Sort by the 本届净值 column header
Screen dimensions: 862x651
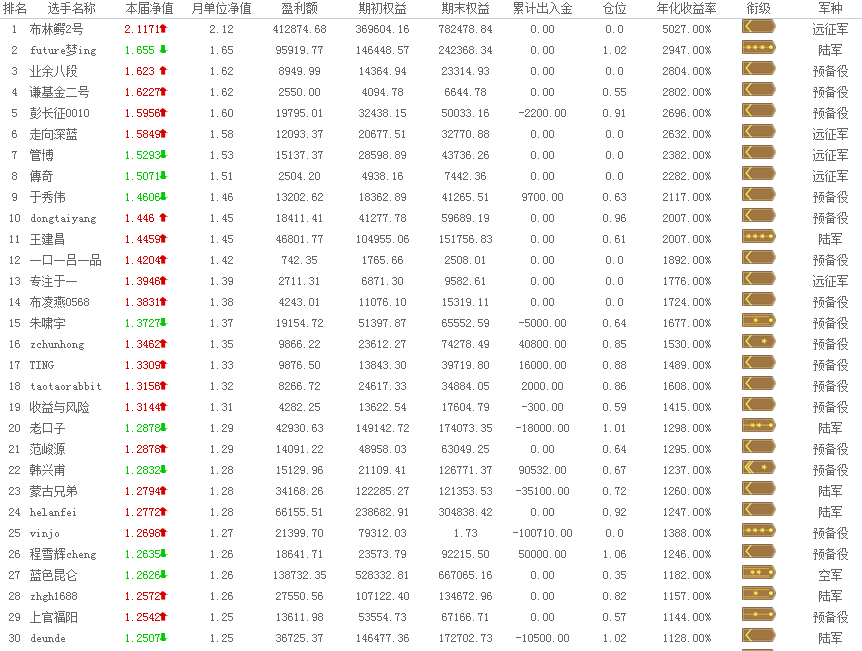tap(149, 8)
